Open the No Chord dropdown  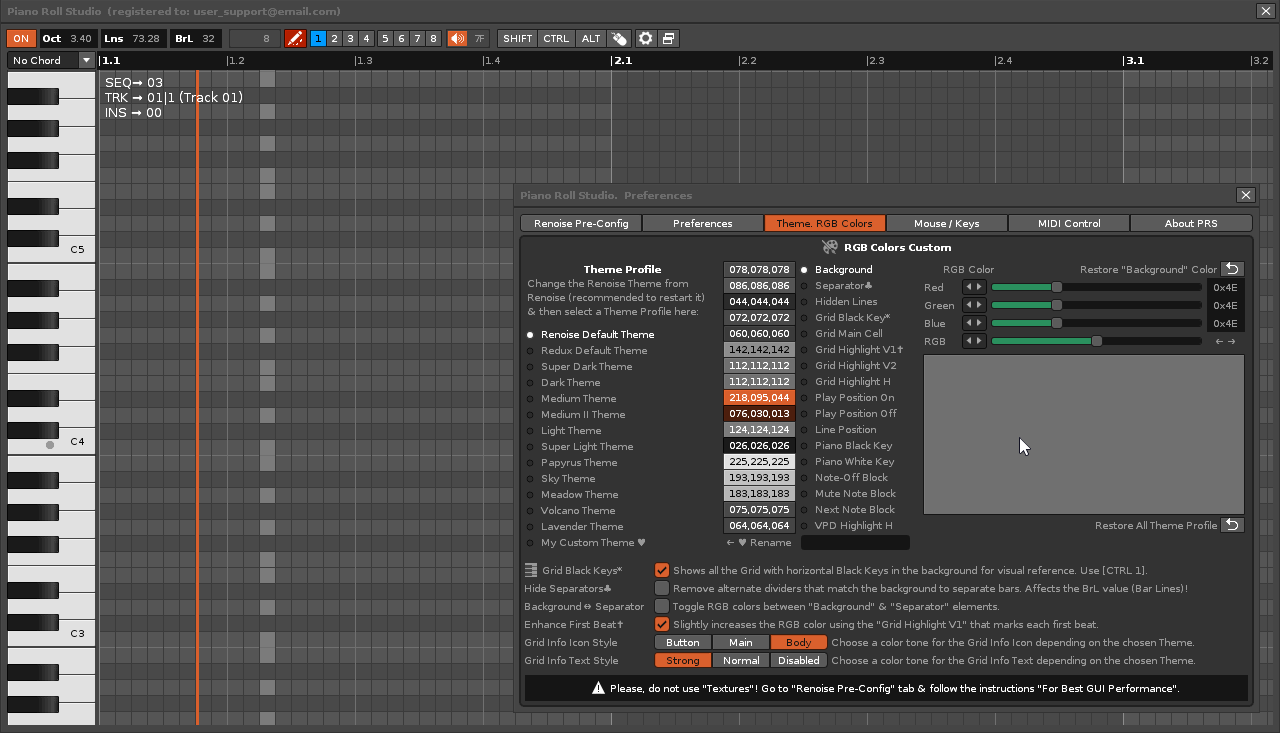point(51,60)
